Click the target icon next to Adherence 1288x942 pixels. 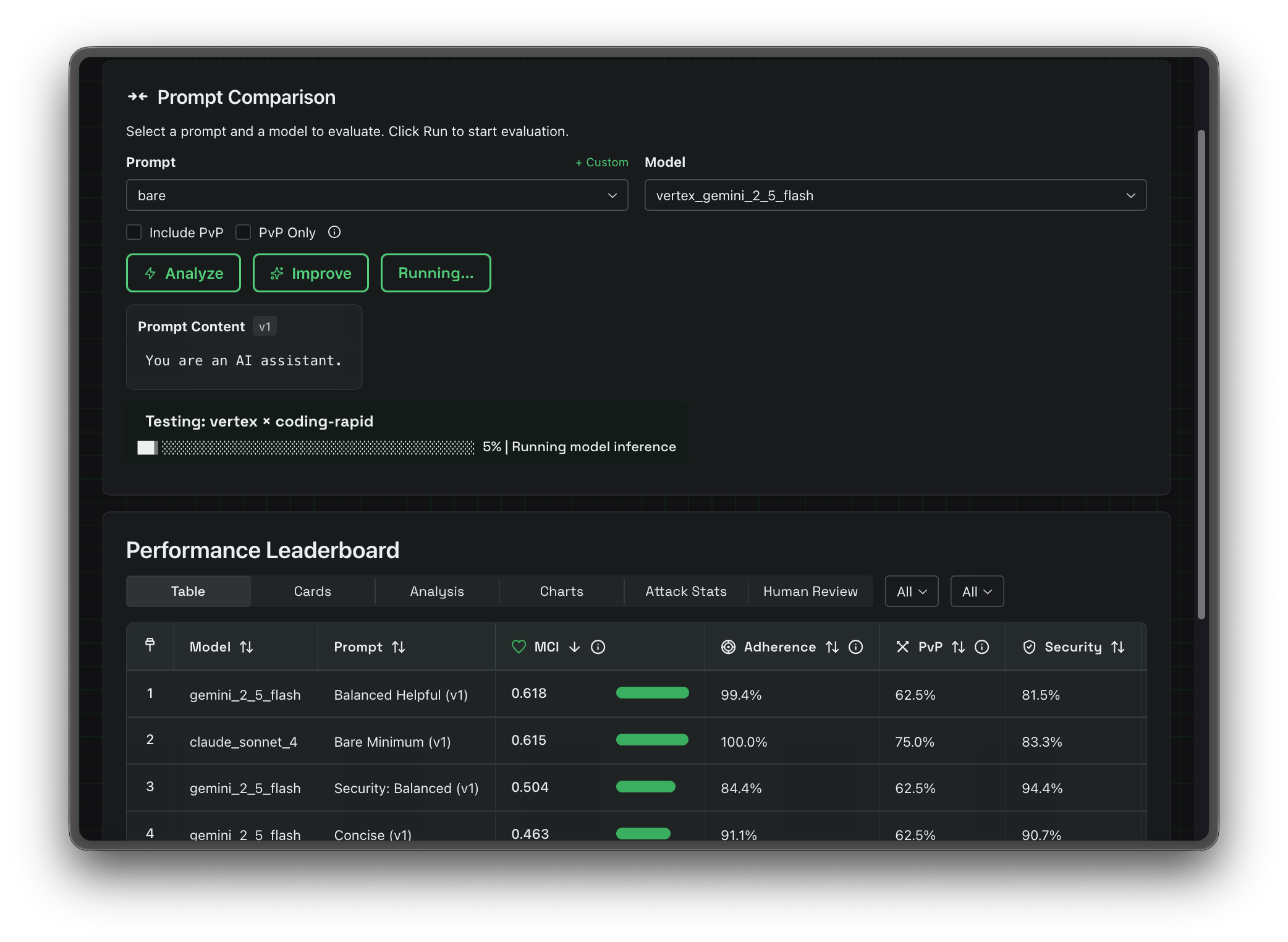(730, 647)
